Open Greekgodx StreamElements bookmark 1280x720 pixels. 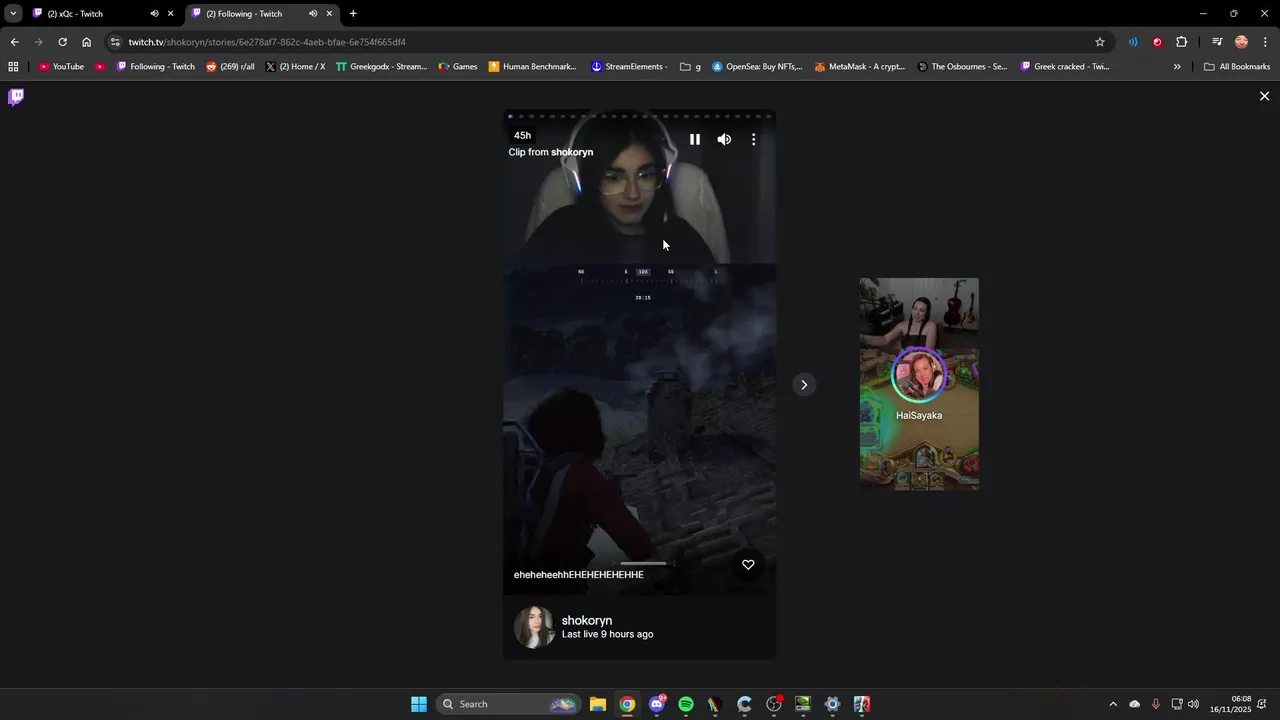tap(381, 67)
